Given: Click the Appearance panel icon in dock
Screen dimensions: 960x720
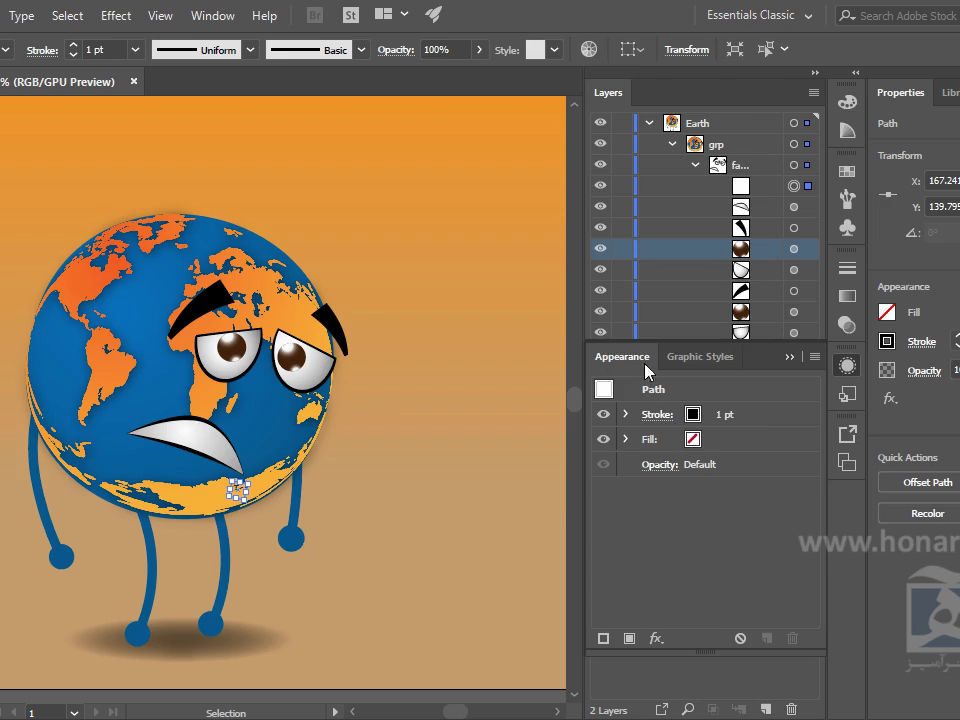Looking at the screenshot, I should (x=847, y=366).
